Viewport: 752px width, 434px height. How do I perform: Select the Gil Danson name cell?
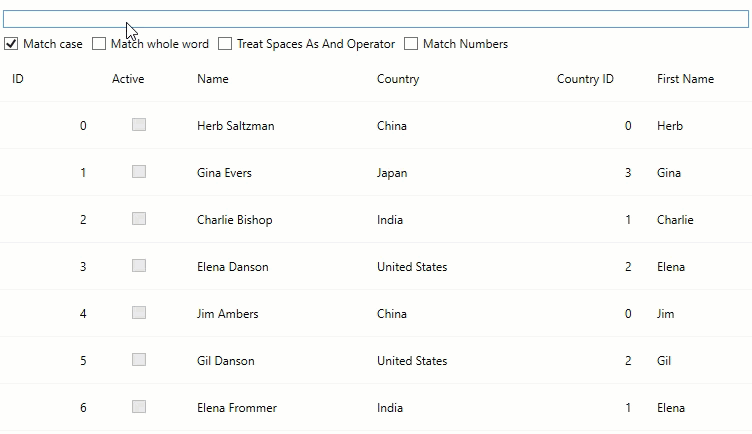click(226, 361)
